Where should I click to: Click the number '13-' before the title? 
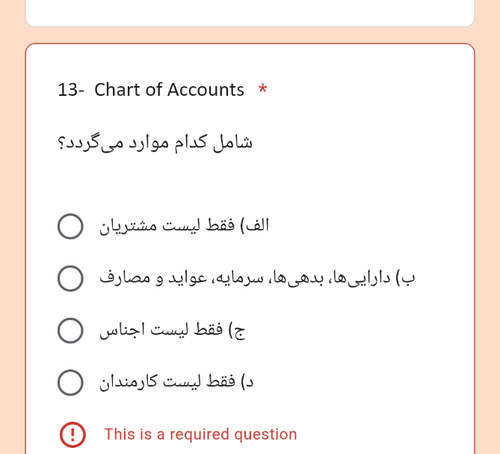coord(71,90)
